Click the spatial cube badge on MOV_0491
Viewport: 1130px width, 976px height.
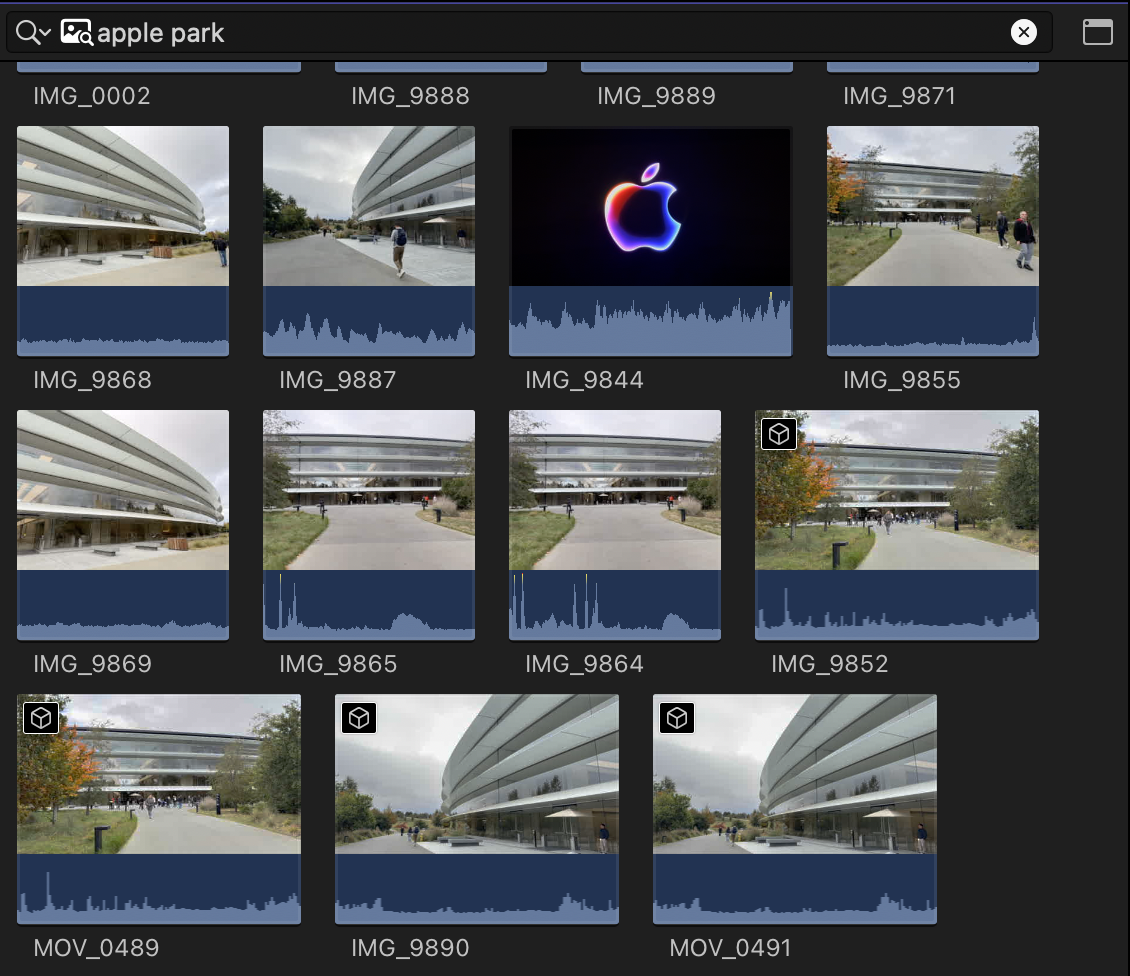[x=677, y=718]
